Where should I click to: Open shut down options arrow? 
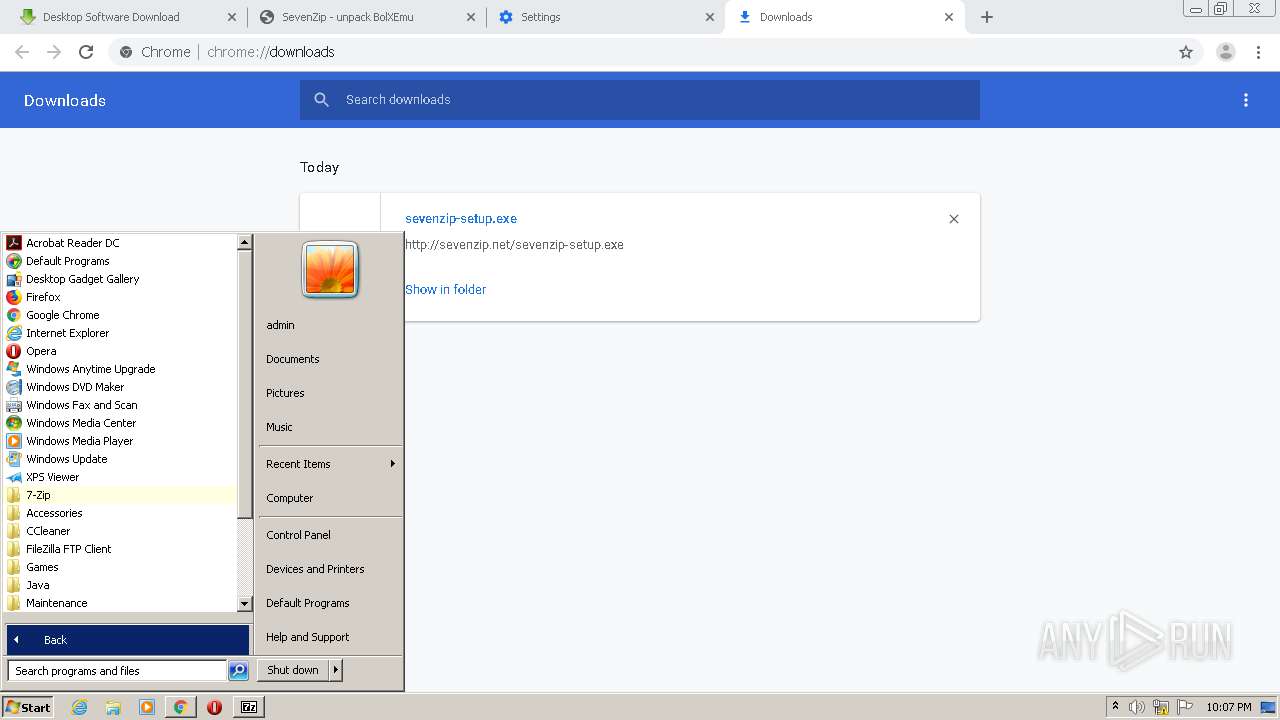click(336, 670)
